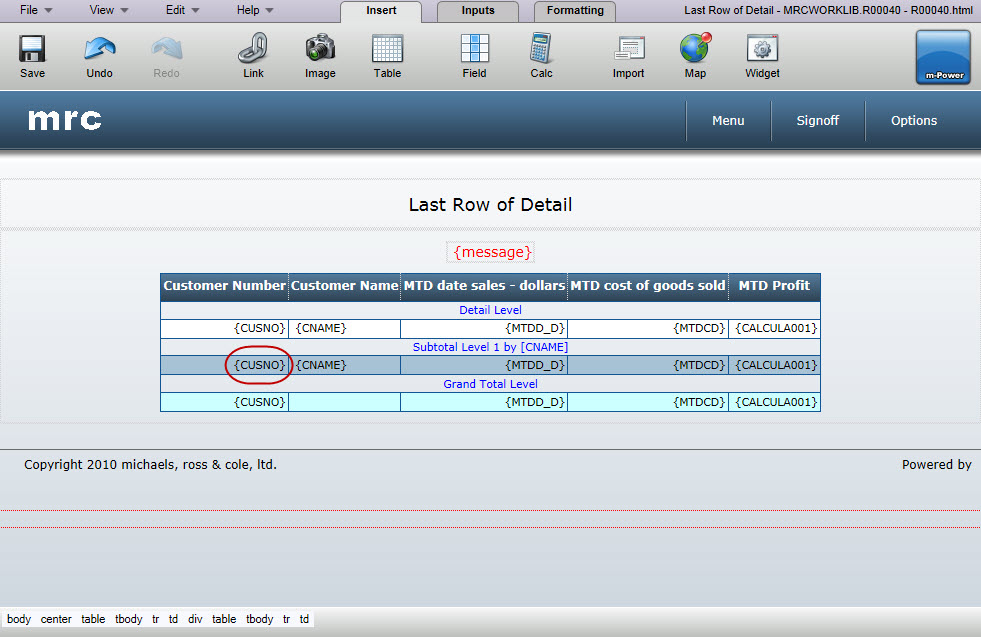
Task: Expand the Help menu
Action: pos(255,10)
